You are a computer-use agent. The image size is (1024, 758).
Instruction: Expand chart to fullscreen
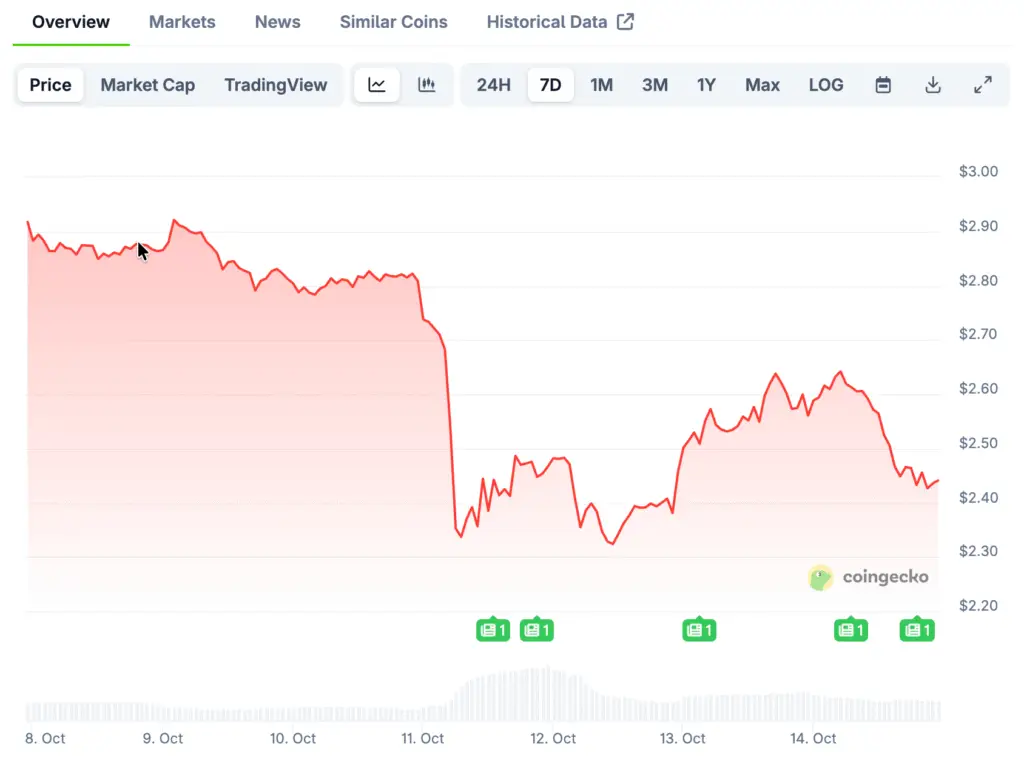coord(983,85)
